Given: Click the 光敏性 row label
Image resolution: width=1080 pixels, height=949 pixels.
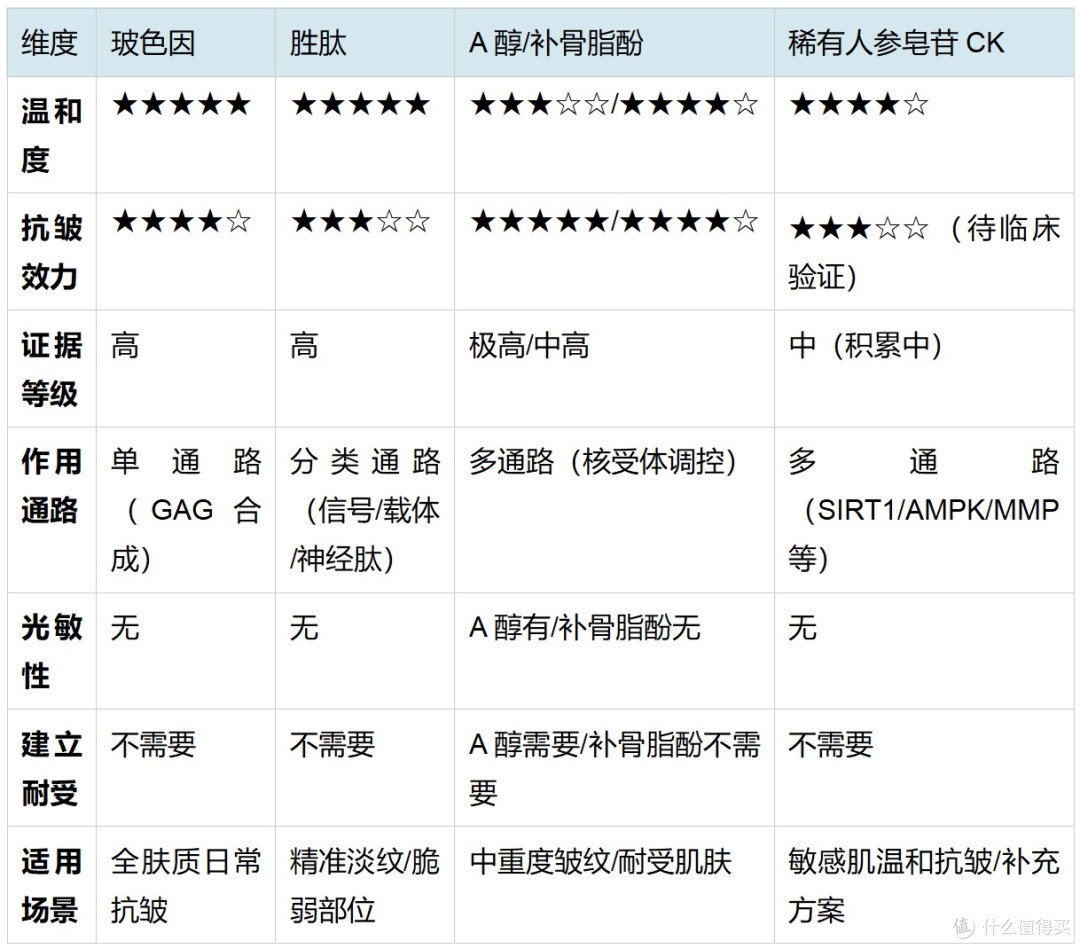Looking at the screenshot, I should point(52,651).
